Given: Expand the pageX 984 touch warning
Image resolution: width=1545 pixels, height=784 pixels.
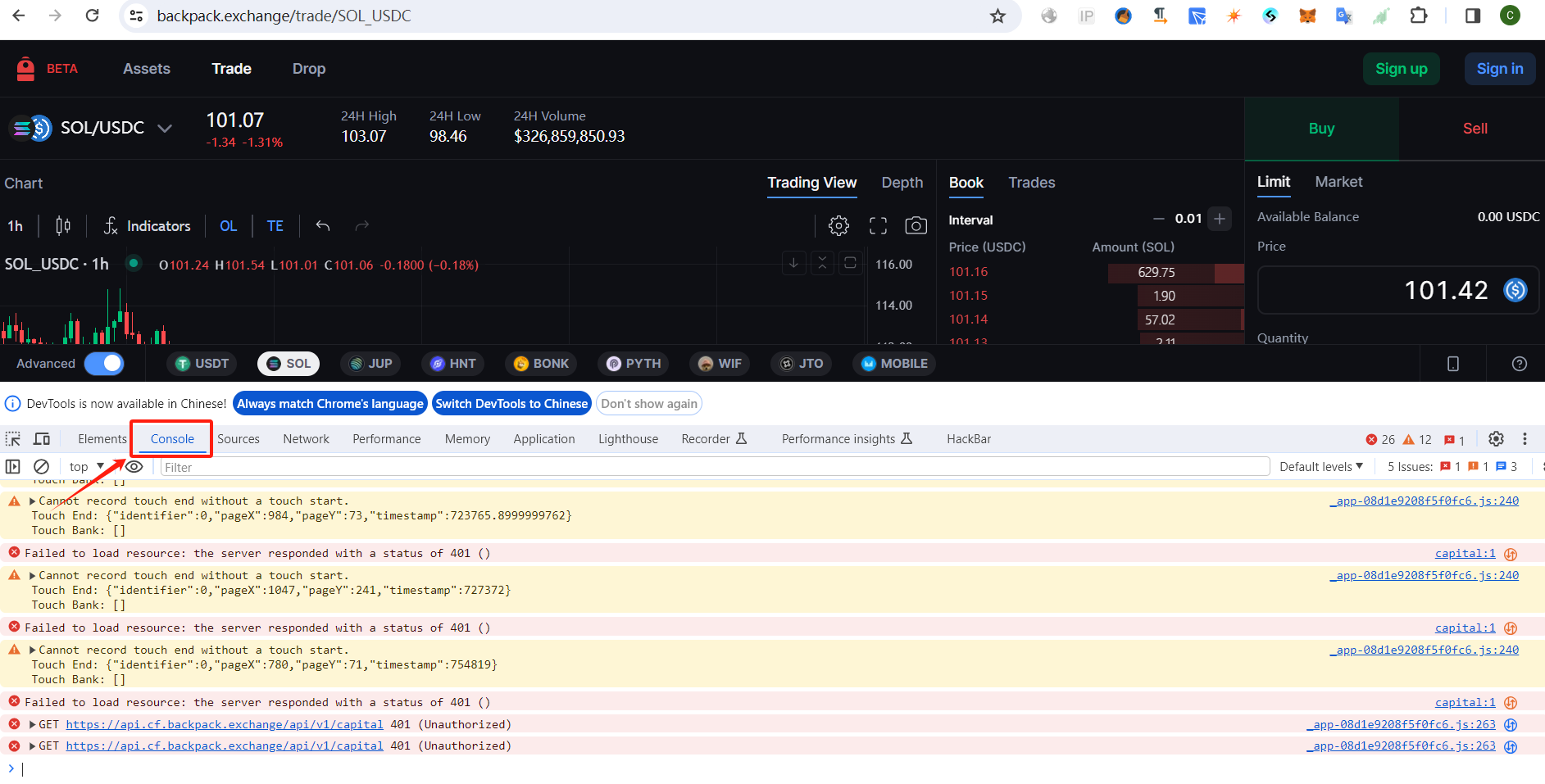Looking at the screenshot, I should click(x=33, y=501).
